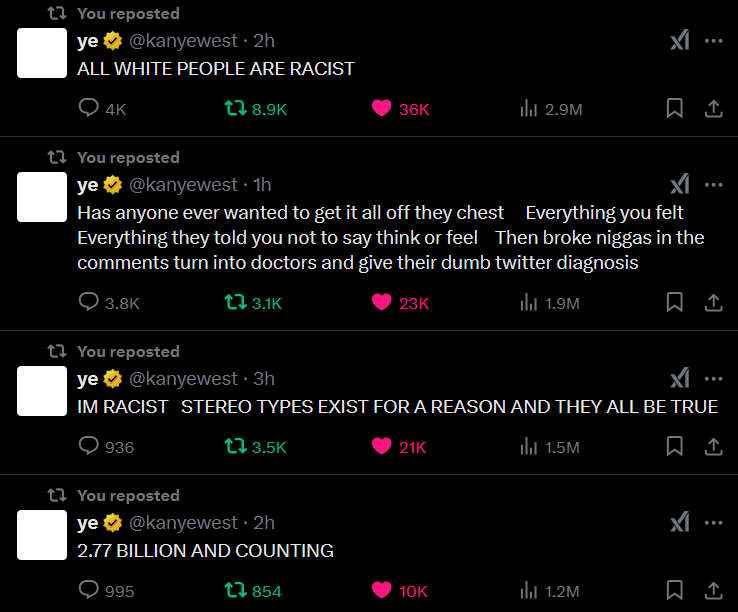738x612 pixels.
Task: Open Grok icon on the 1h post
Action: tap(680, 184)
